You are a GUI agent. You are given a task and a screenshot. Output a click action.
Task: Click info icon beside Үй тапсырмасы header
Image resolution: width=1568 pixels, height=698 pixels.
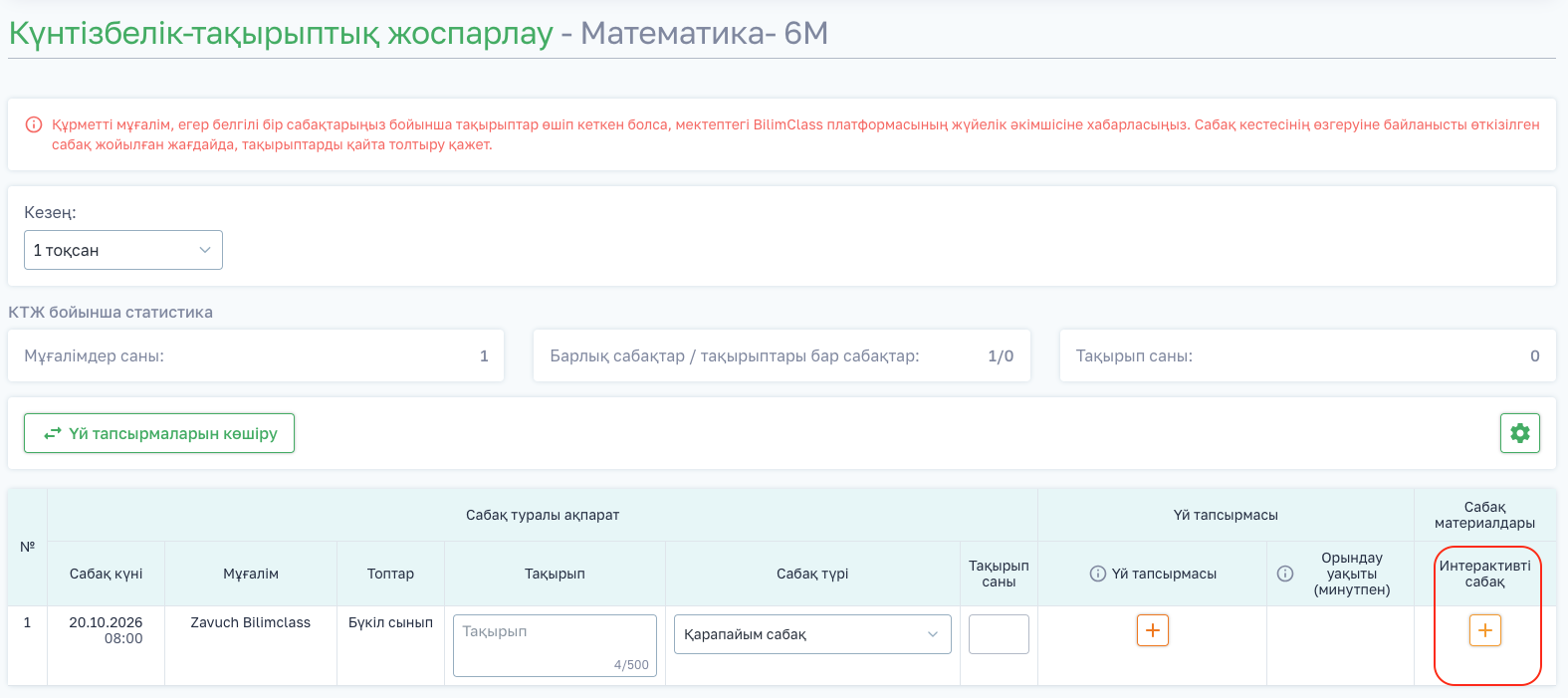(x=1098, y=574)
